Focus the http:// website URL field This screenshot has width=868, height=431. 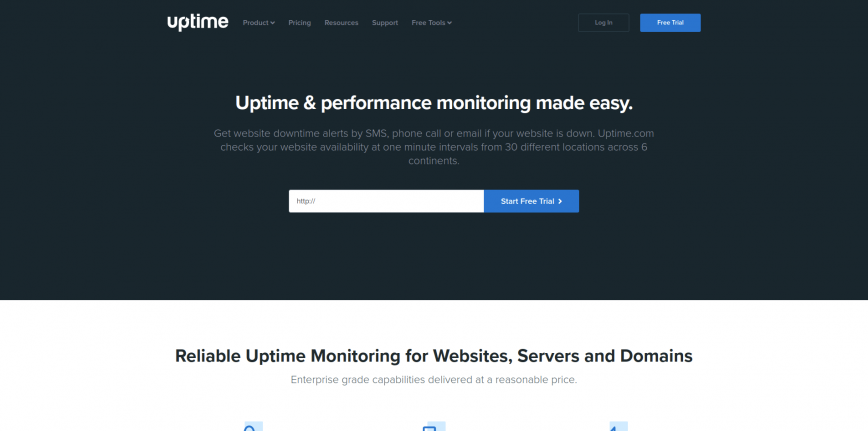pos(386,201)
